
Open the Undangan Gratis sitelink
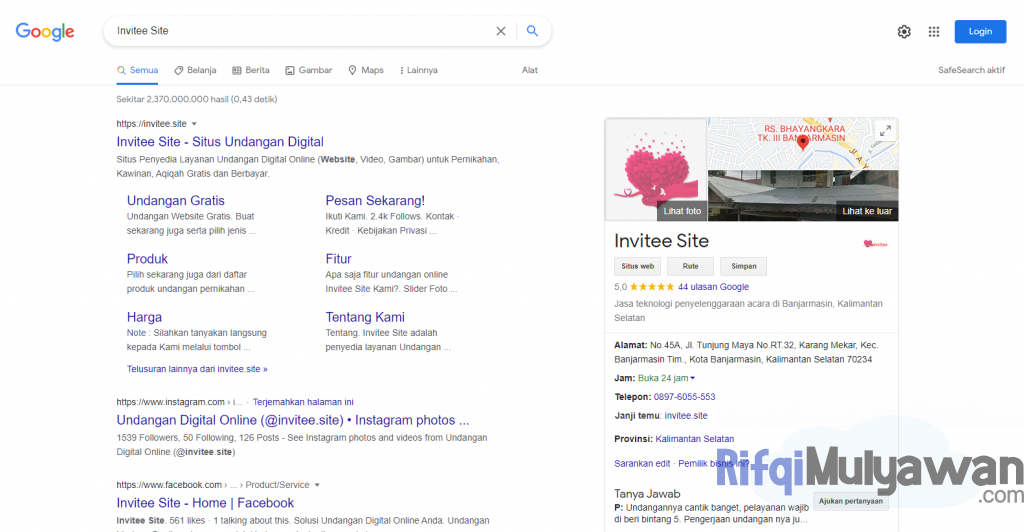point(176,200)
